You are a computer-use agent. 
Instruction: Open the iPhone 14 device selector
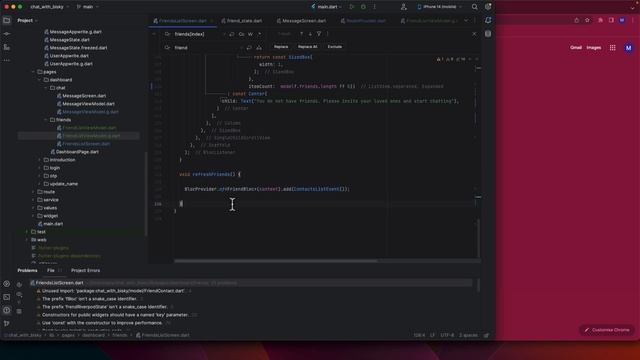pyautogui.click(x=440, y=7)
